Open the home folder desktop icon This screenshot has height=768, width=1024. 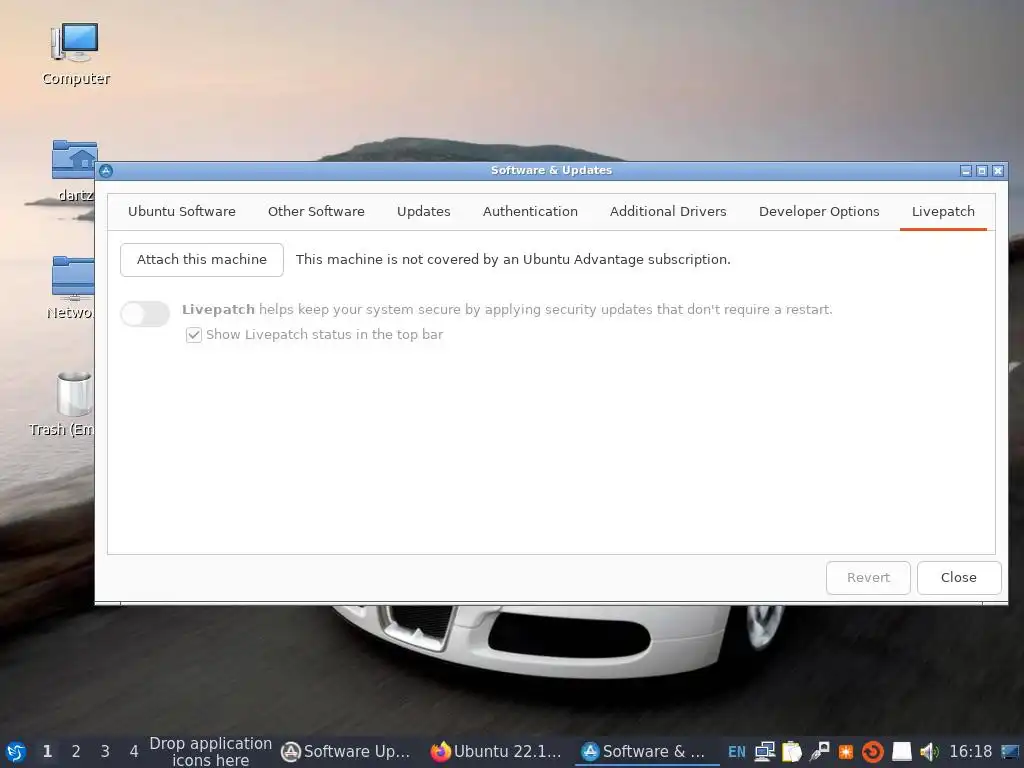74,171
